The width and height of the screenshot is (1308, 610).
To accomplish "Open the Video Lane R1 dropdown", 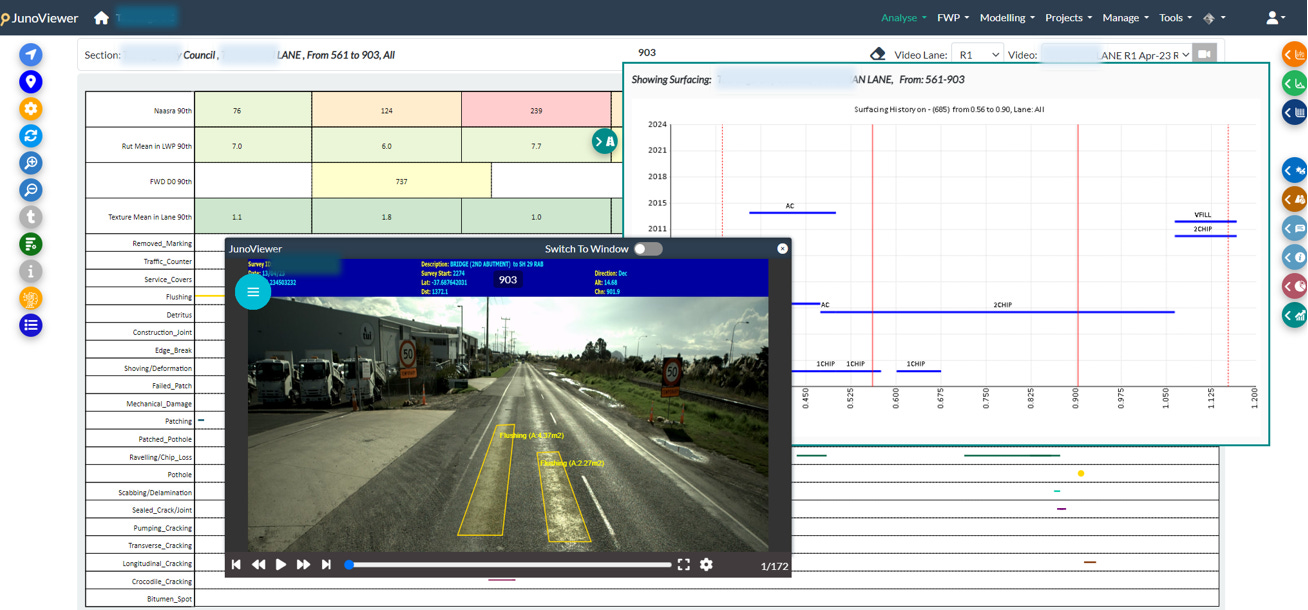I will (976, 55).
